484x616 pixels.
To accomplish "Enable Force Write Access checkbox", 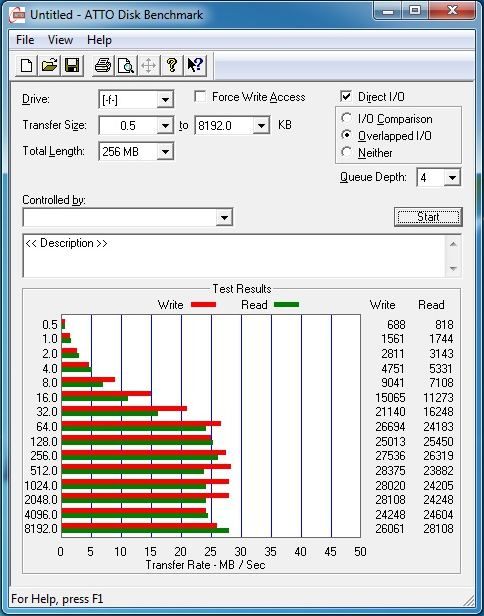I will pyautogui.click(x=200, y=97).
